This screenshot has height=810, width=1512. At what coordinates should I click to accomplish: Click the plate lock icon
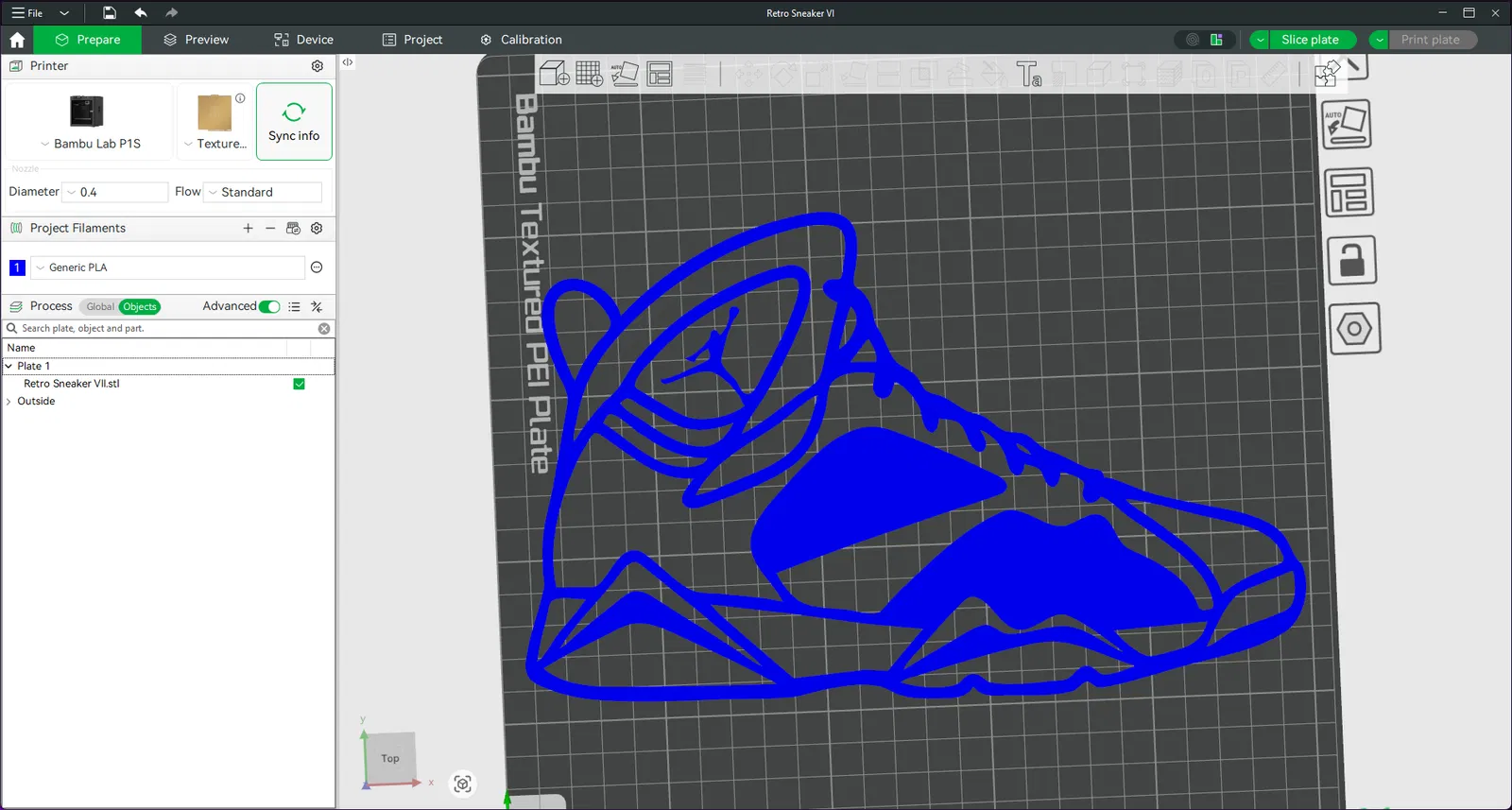click(1351, 261)
